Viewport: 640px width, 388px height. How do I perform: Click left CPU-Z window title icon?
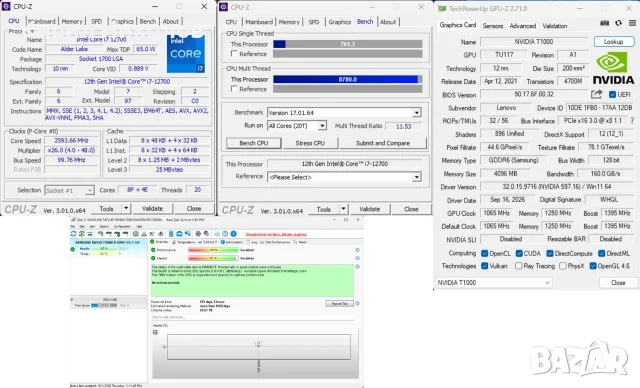coord(6,7)
